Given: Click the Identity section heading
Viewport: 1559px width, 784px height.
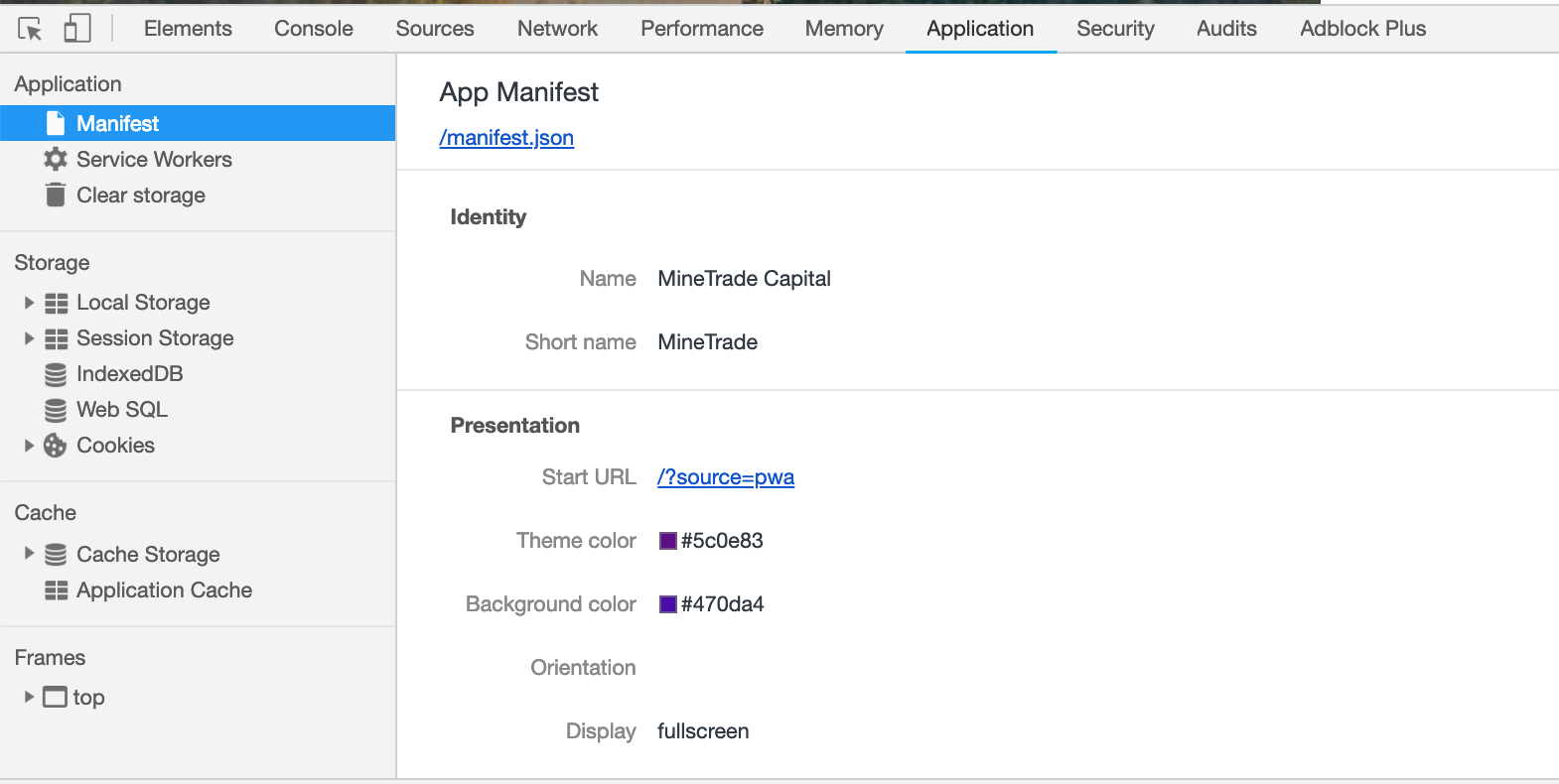Looking at the screenshot, I should 489,217.
